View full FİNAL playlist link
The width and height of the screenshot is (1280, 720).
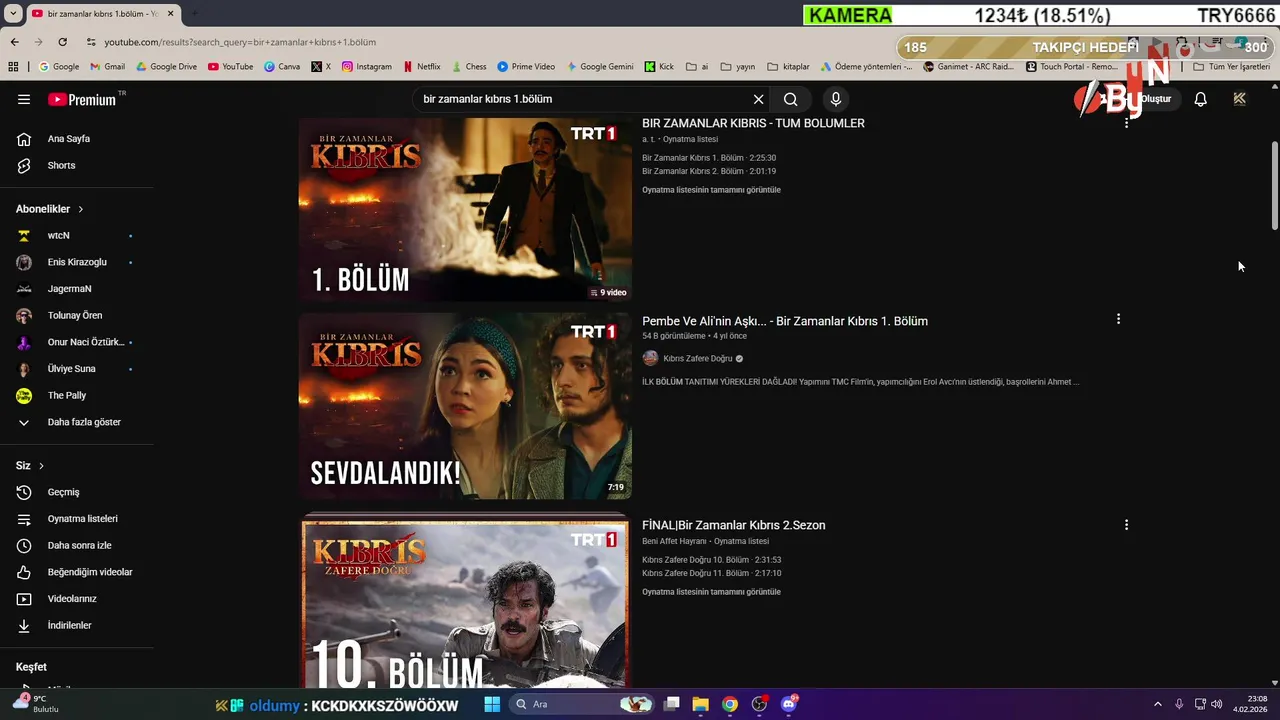[711, 592]
